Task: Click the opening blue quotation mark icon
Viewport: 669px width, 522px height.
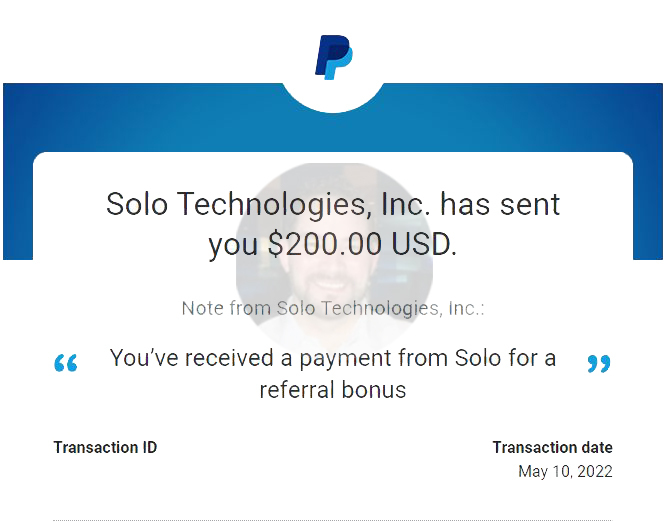Action: point(66,363)
